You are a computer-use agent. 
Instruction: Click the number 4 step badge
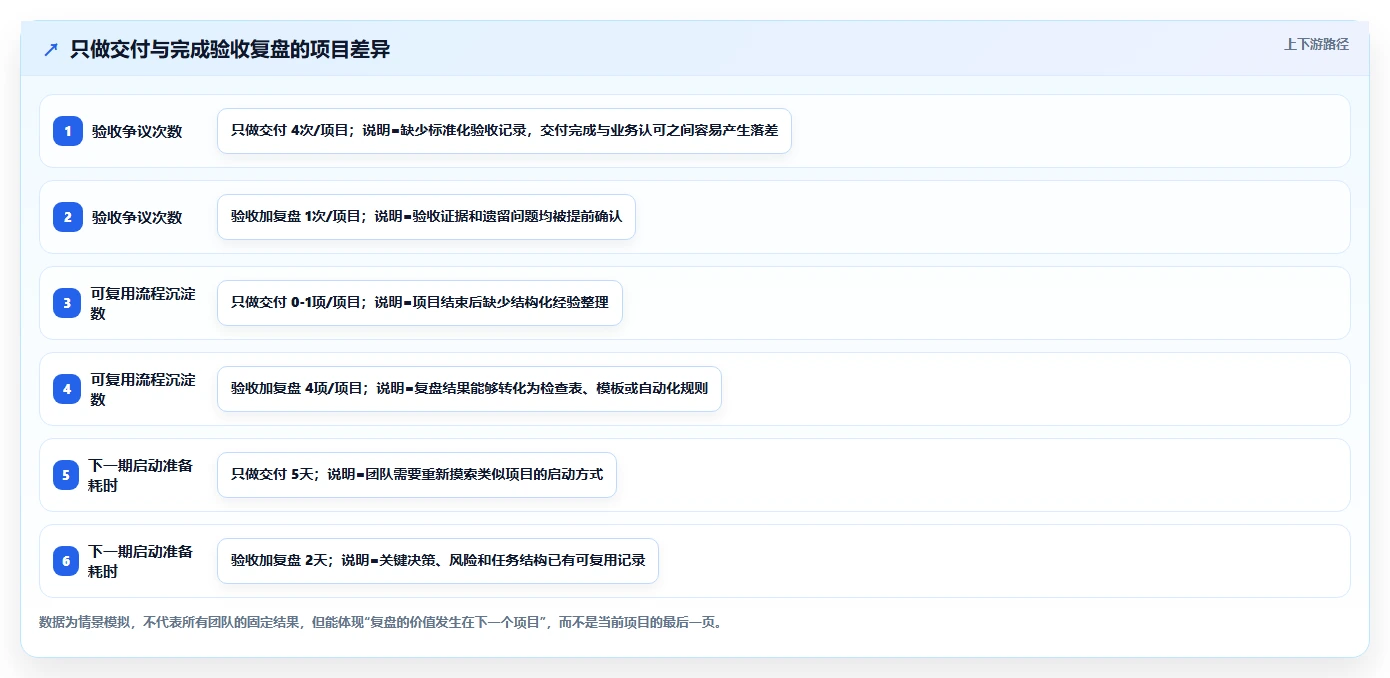coord(68,389)
